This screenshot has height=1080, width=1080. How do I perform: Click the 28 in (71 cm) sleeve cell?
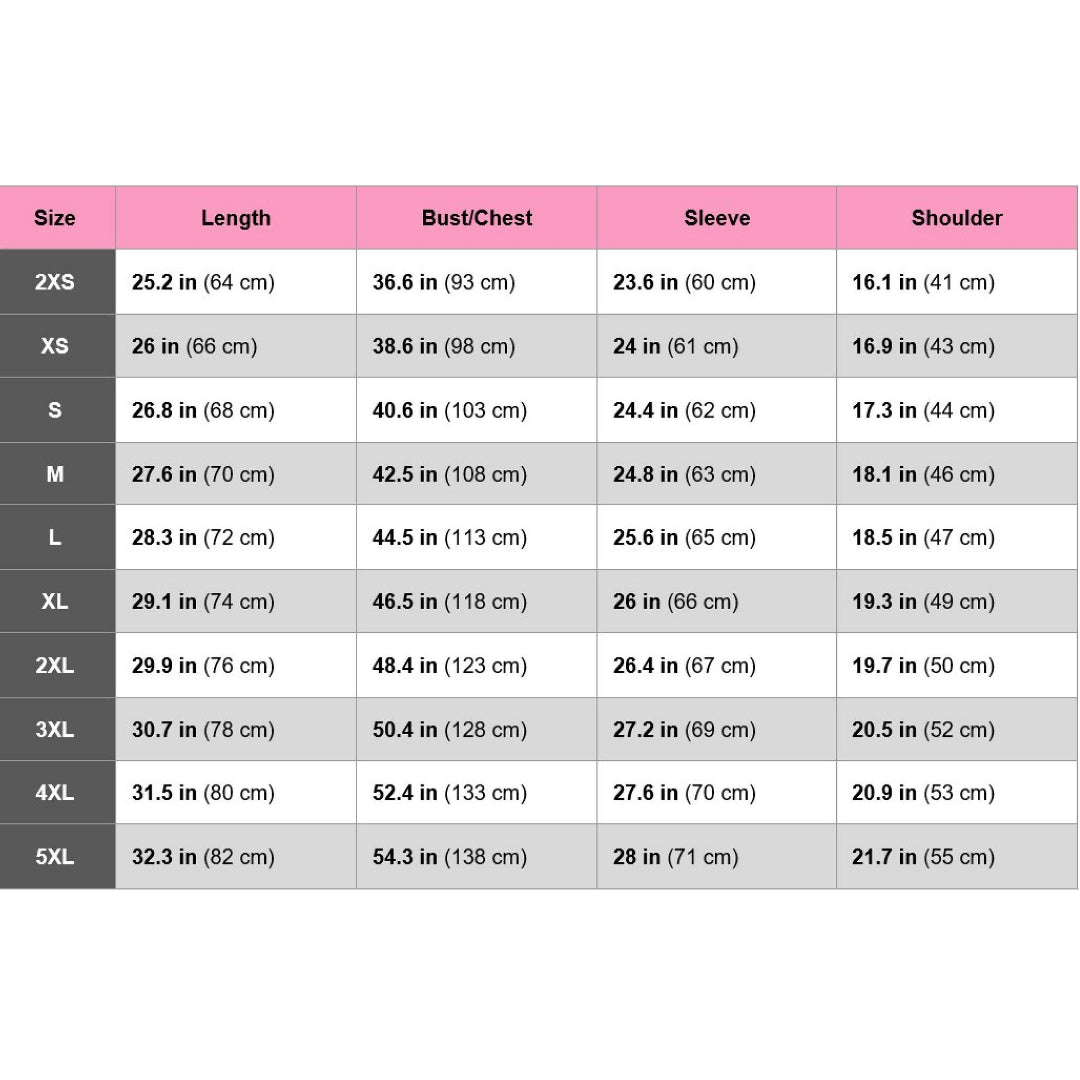coord(676,857)
